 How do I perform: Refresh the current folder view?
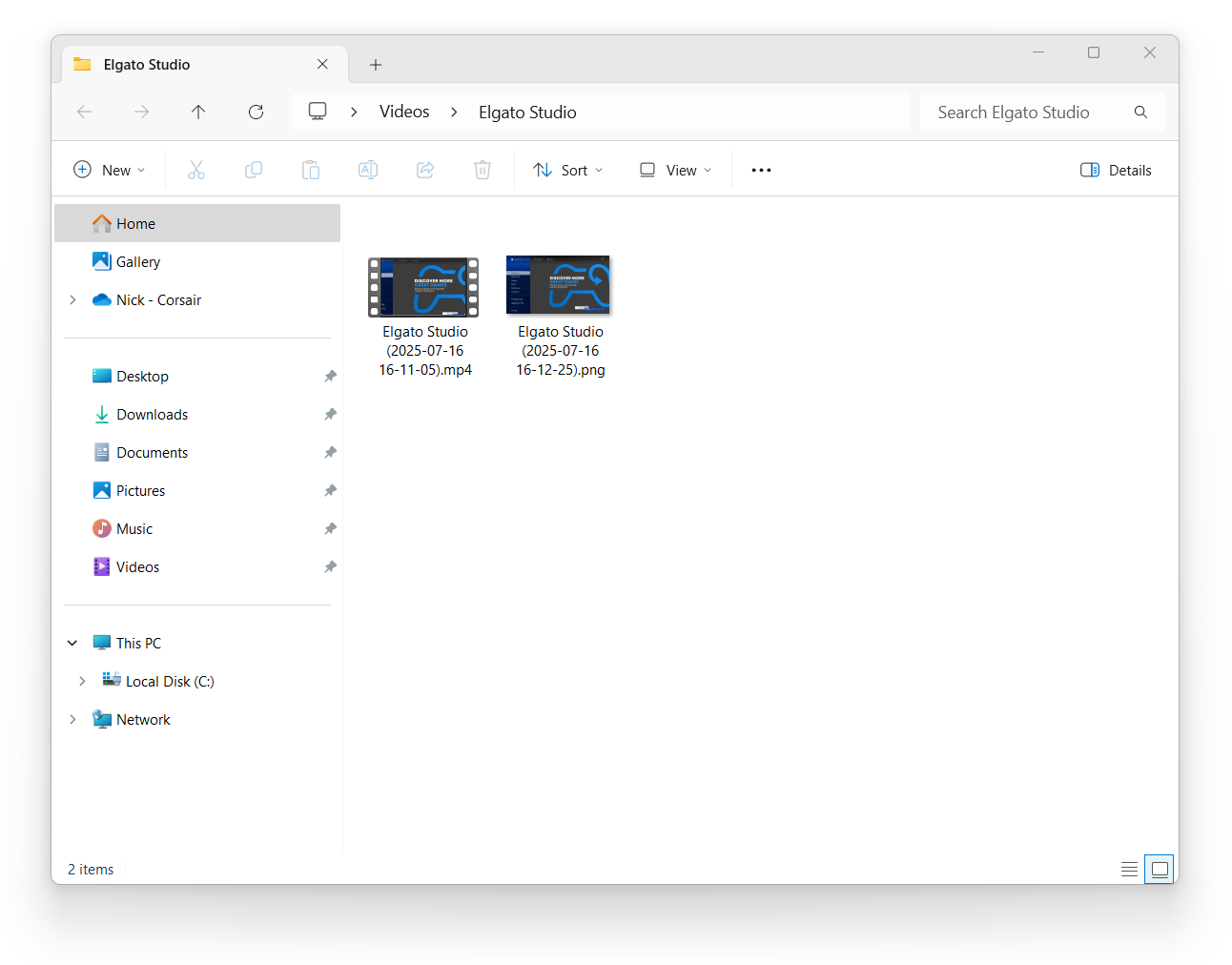(x=256, y=112)
